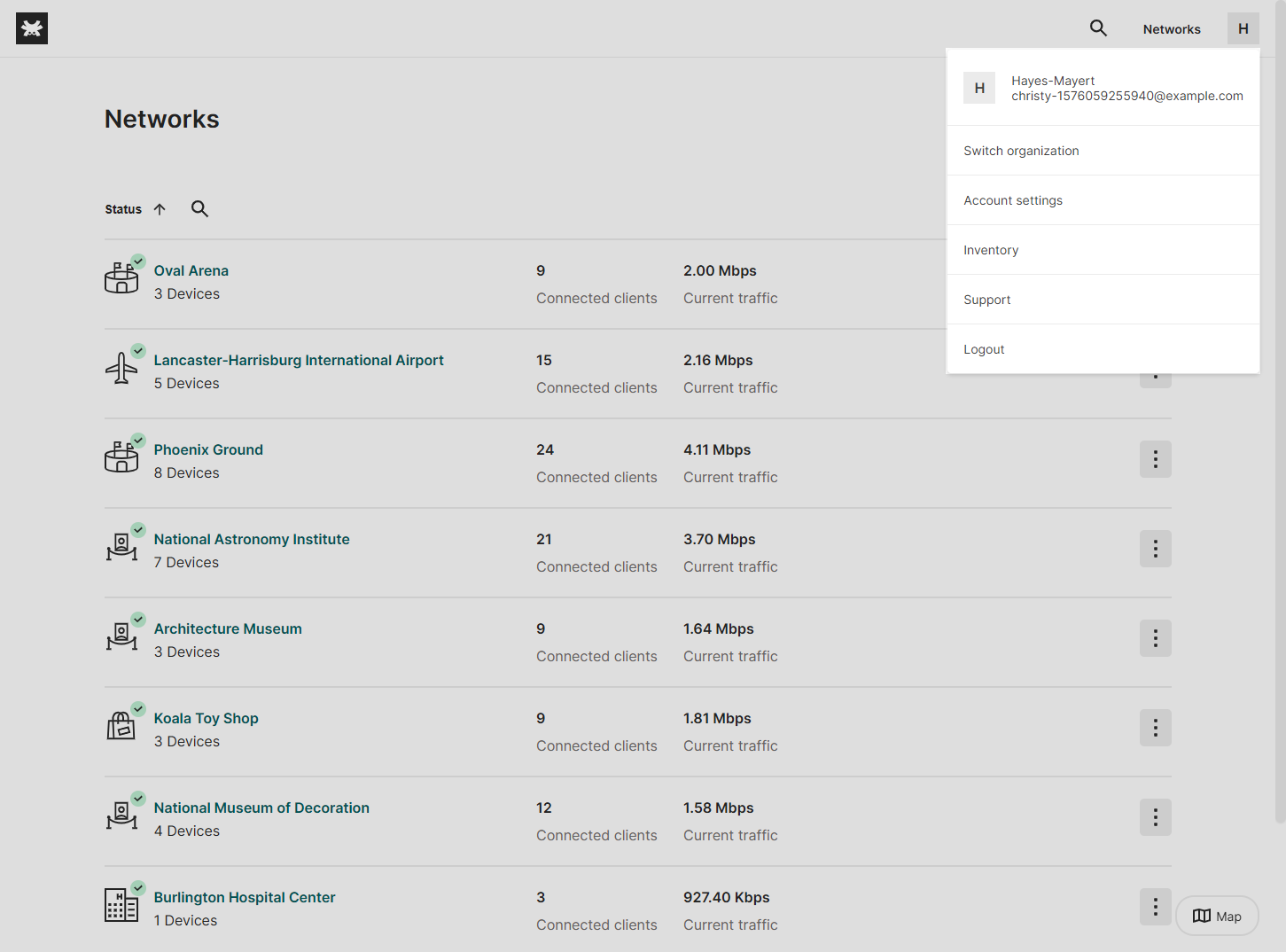Viewport: 1286px width, 952px height.
Task: Click the Burlington Hospital Center building icon
Action: point(121,905)
